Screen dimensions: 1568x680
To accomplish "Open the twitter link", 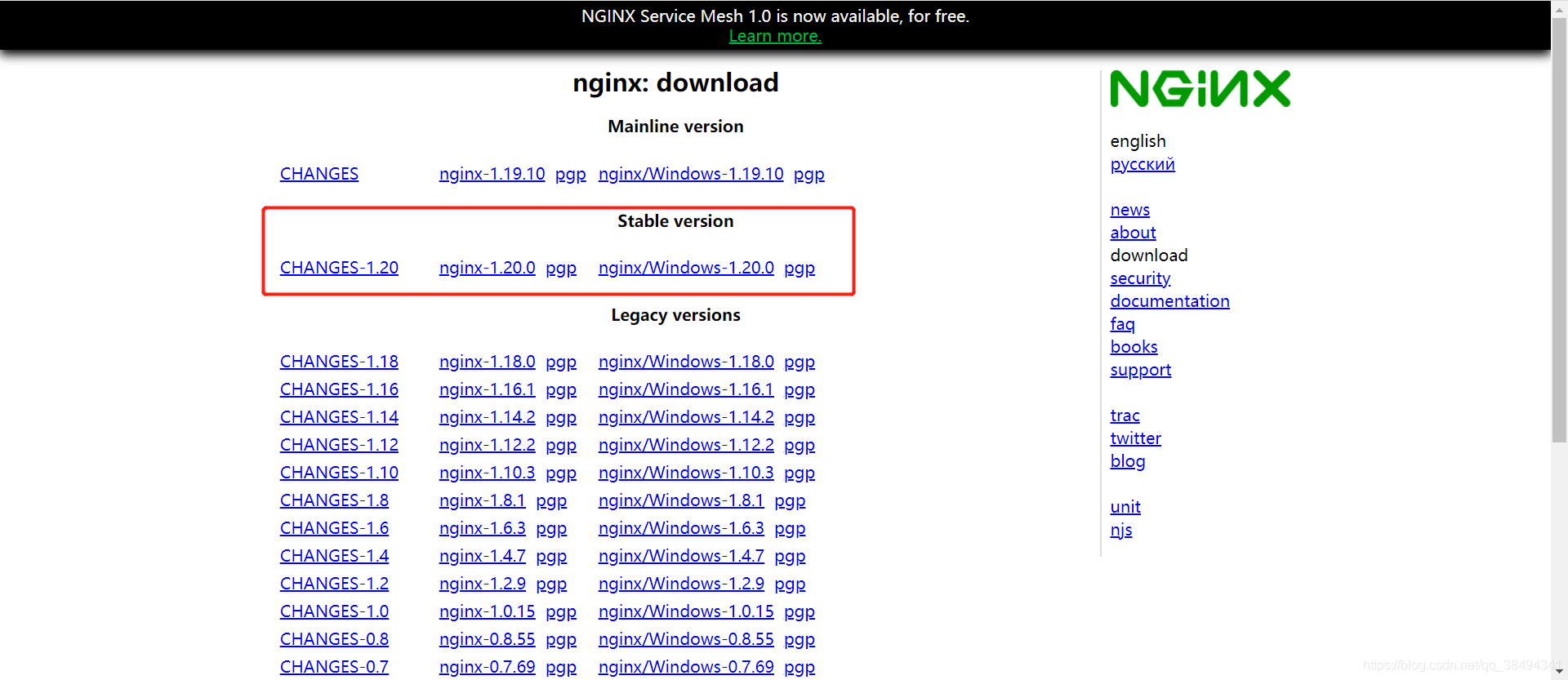I will coord(1135,438).
